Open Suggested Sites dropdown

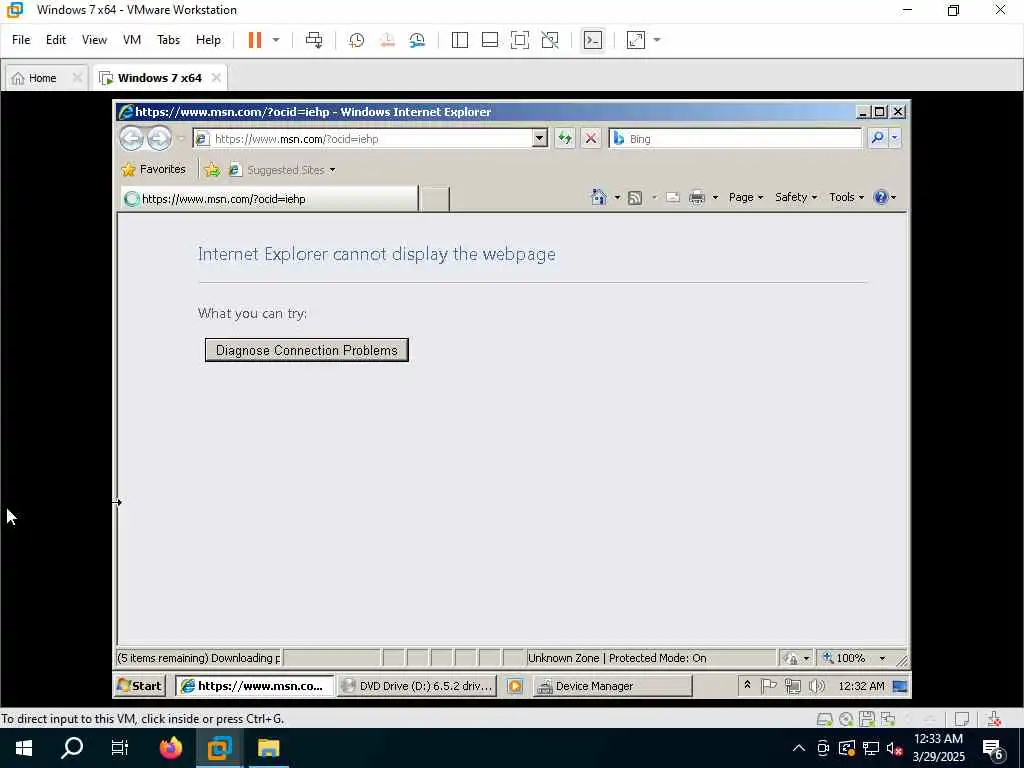point(283,170)
